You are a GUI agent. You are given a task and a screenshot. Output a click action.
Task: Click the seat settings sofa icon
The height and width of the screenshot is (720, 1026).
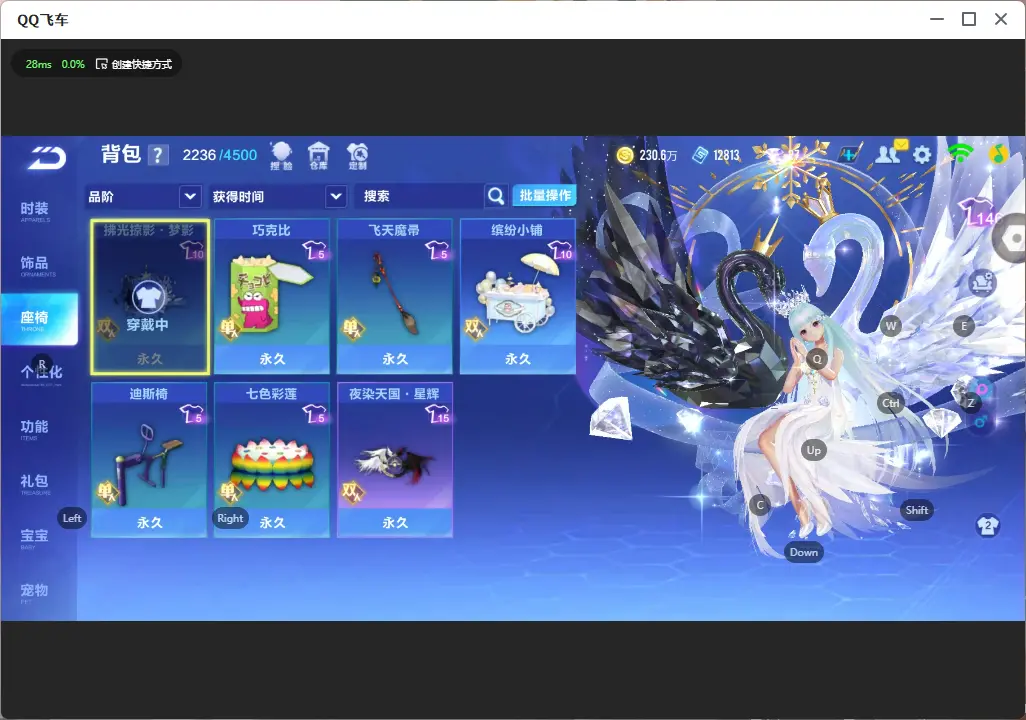click(x=982, y=282)
